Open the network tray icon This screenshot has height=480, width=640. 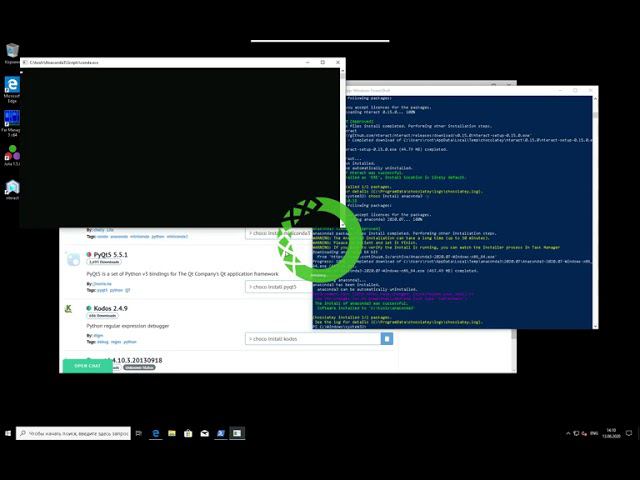[x=576, y=433]
